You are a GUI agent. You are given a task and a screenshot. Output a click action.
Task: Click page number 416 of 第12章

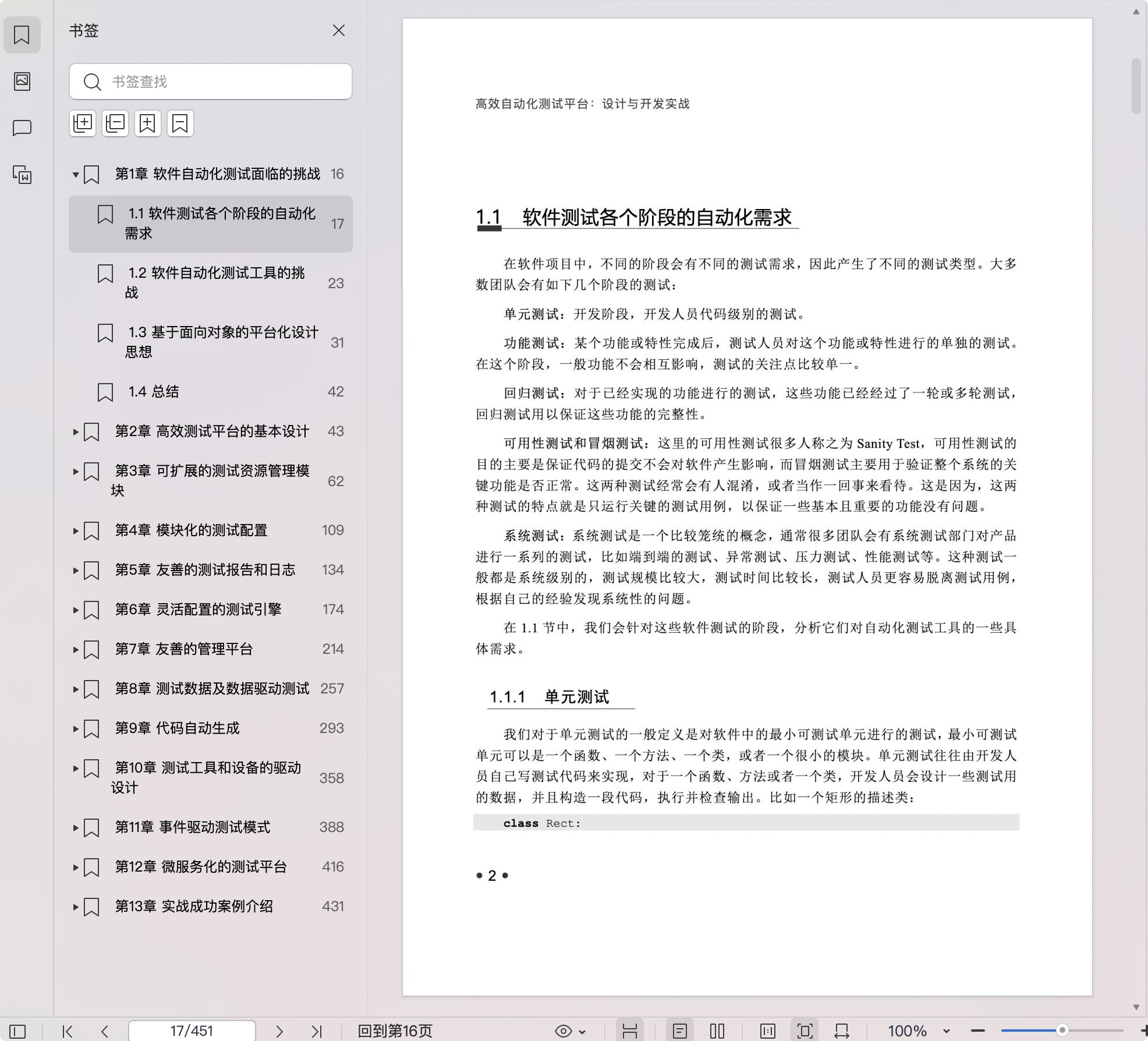pyautogui.click(x=333, y=867)
